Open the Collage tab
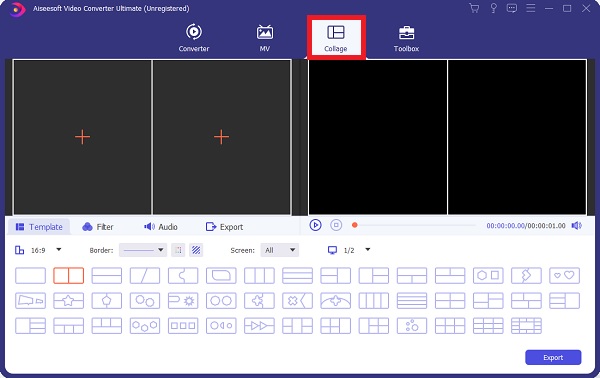 pos(336,37)
